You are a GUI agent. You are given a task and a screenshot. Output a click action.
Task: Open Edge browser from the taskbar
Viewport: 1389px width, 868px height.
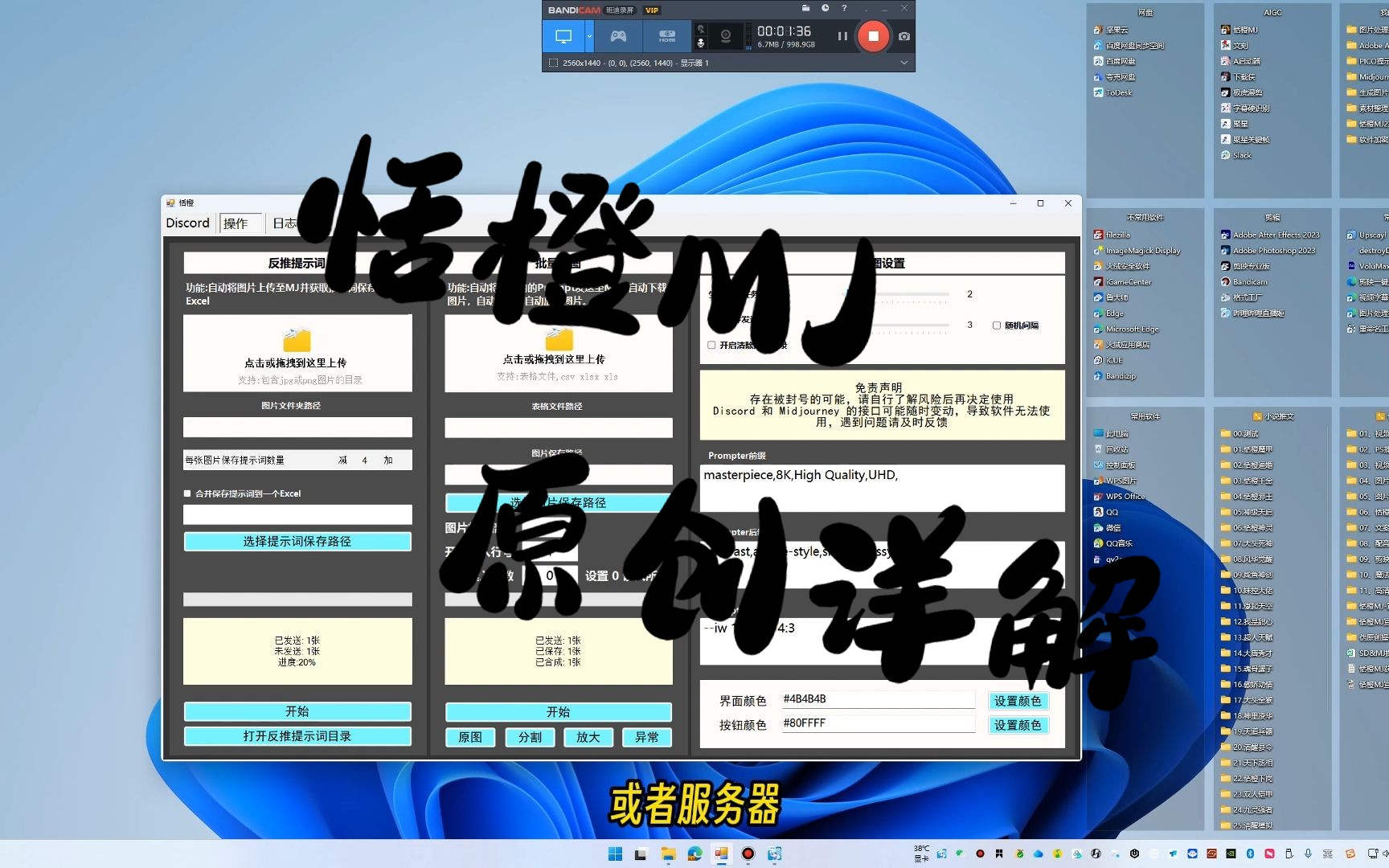[x=694, y=854]
